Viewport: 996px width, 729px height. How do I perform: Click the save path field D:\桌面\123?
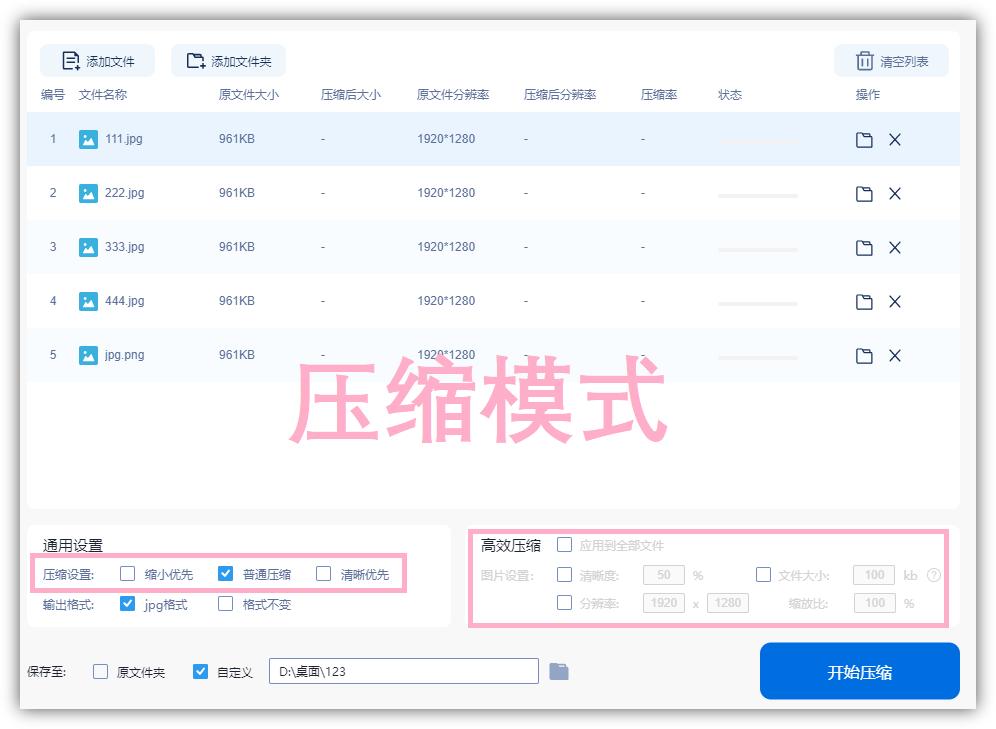point(403,671)
